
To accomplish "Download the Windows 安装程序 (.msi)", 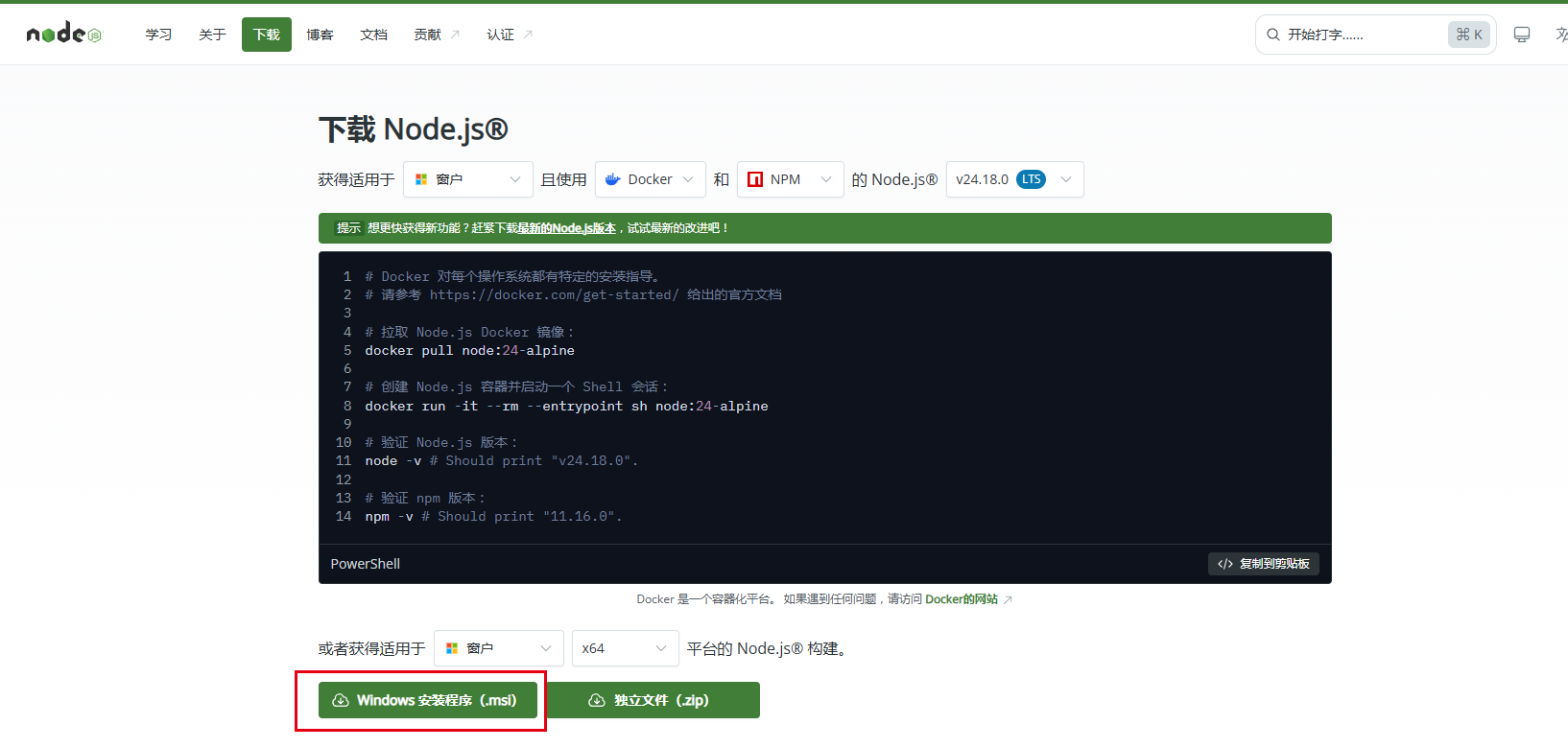I will tap(428, 700).
